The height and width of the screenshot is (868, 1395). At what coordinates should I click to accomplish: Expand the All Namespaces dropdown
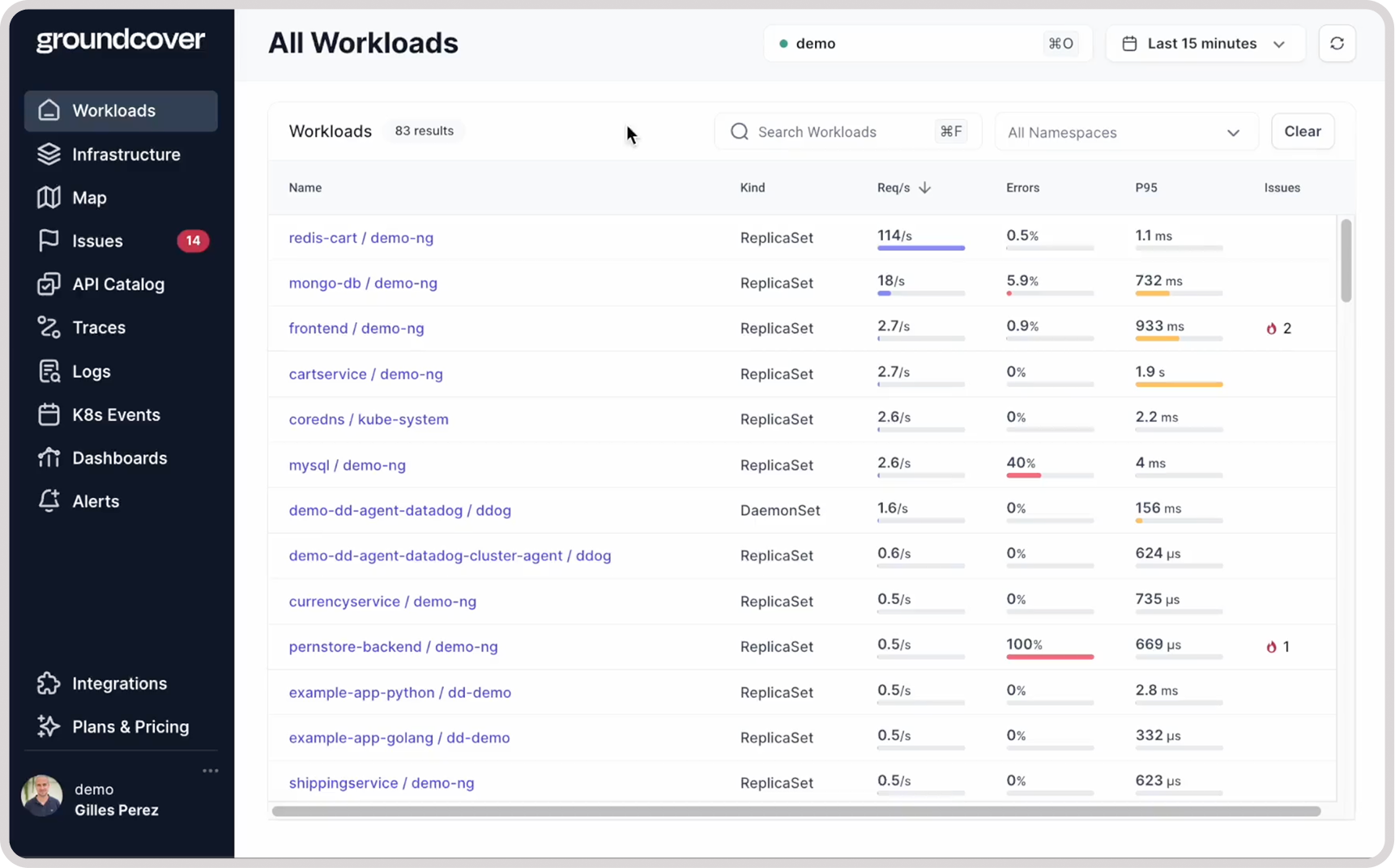pos(1126,132)
